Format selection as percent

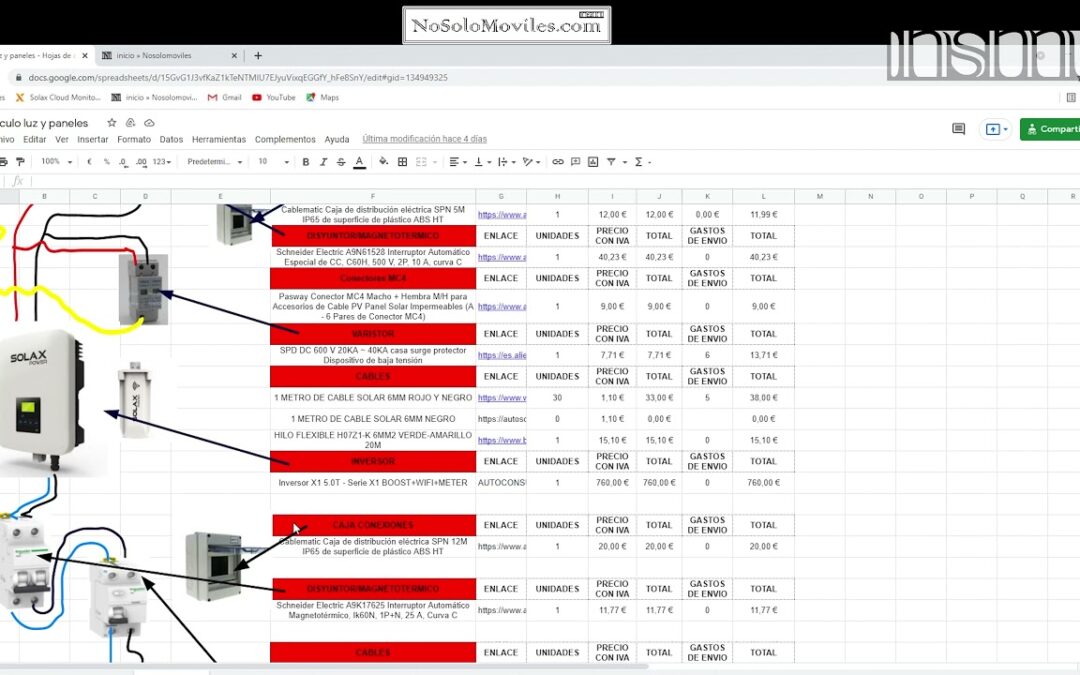point(107,162)
